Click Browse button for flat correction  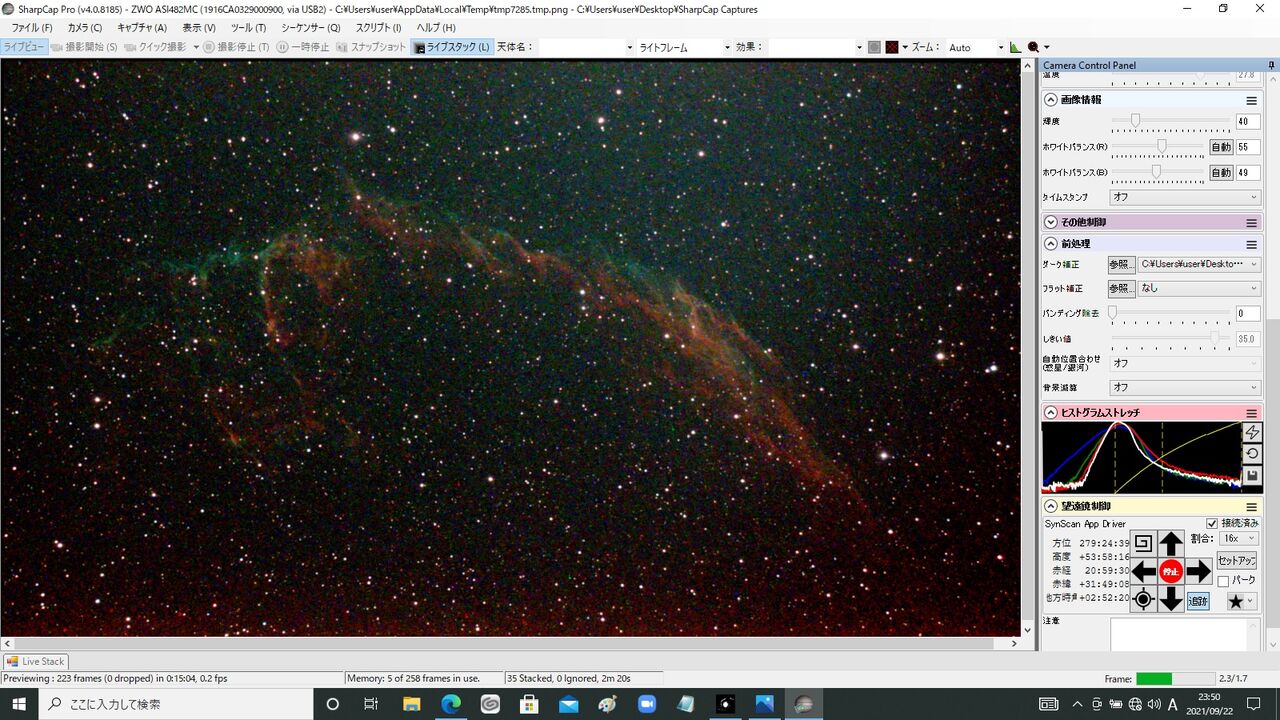[1121, 288]
